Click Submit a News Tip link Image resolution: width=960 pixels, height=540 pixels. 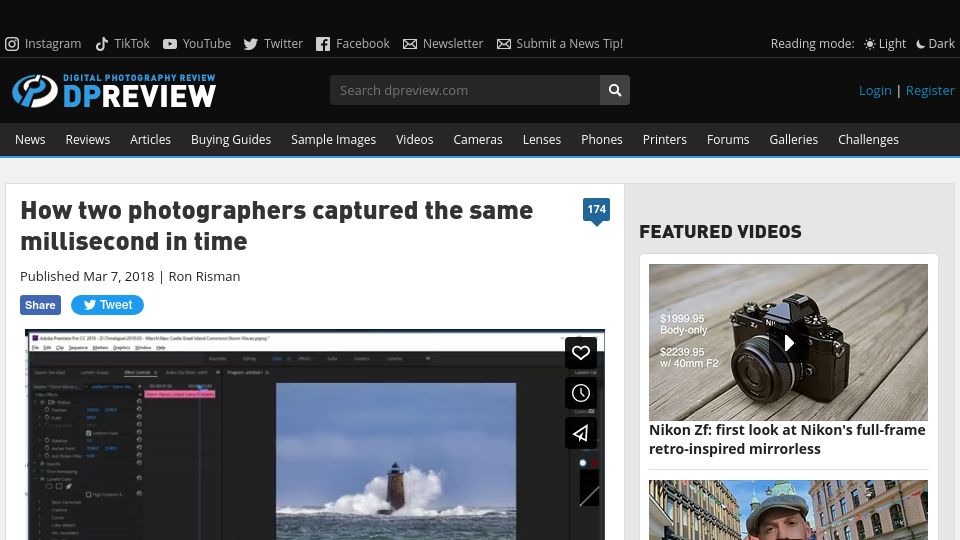coord(560,43)
